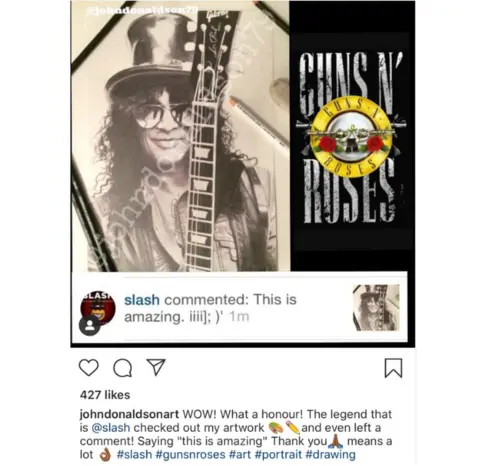The image size is (480, 466).
Task: Open the #art hashtag
Action: [x=240, y=454]
